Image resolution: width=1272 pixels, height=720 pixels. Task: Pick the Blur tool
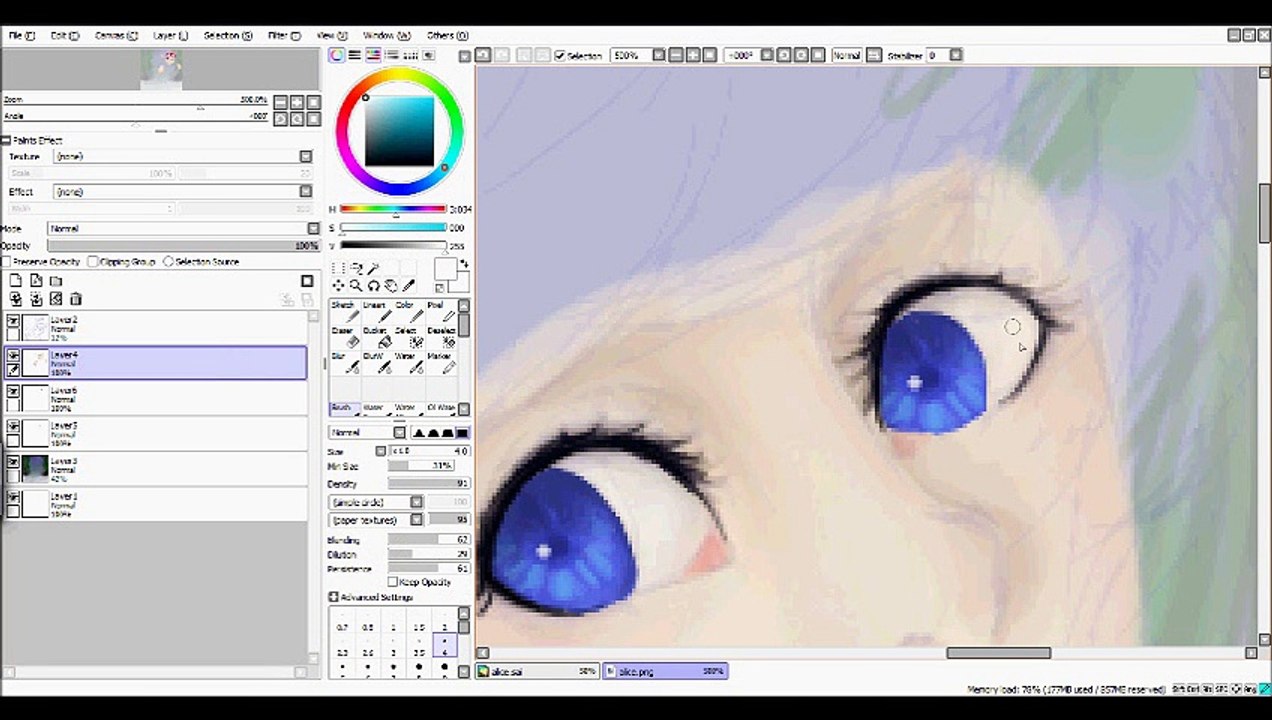tap(343, 363)
